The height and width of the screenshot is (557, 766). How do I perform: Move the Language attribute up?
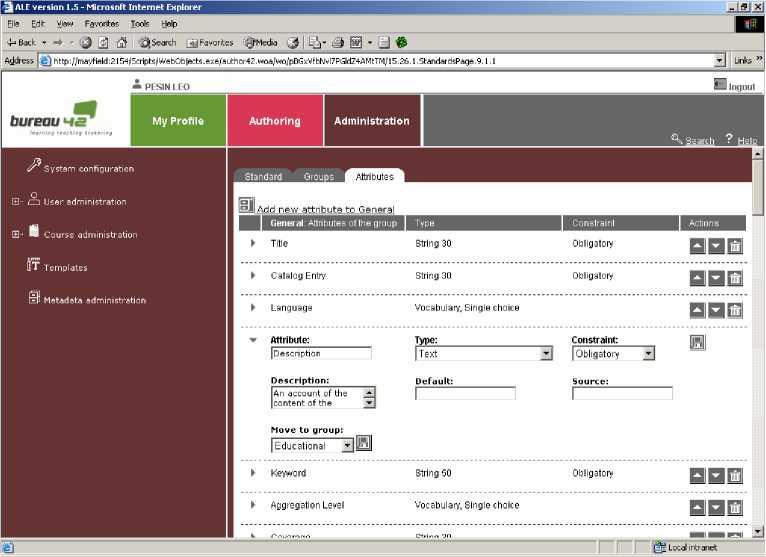click(697, 310)
